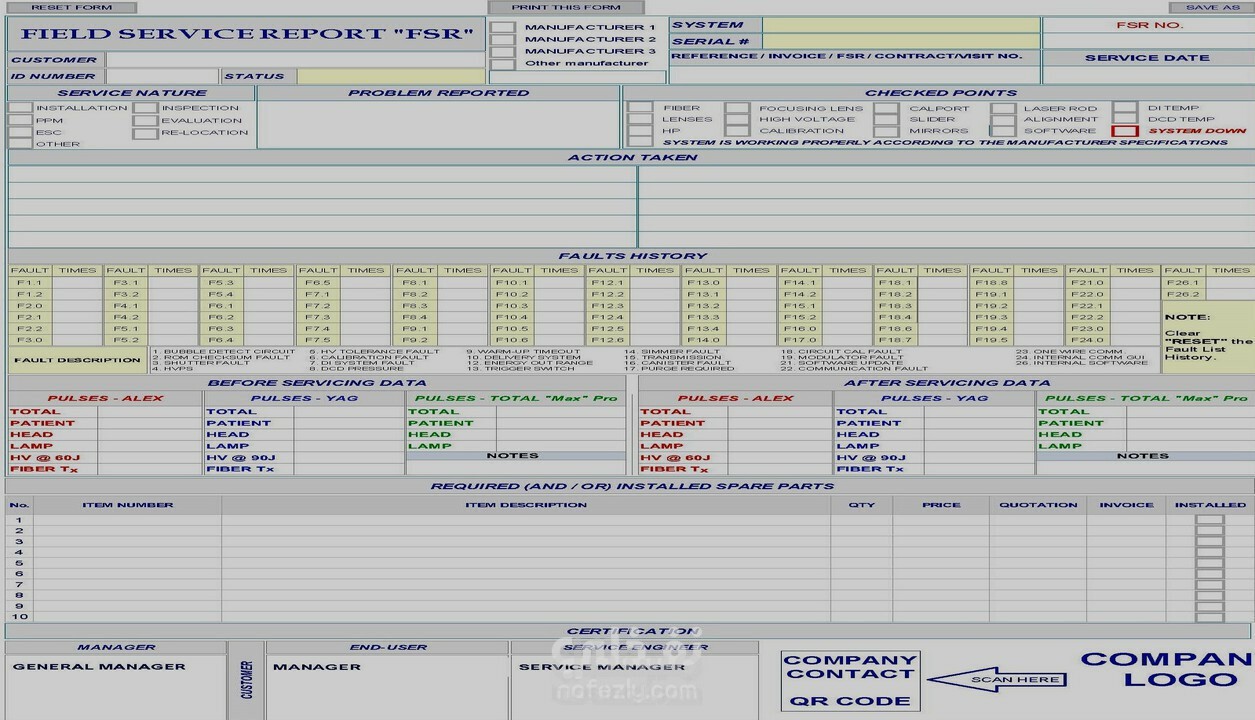
Task: Check the ALIGNMENT box
Action: pyautogui.click(x=1003, y=119)
